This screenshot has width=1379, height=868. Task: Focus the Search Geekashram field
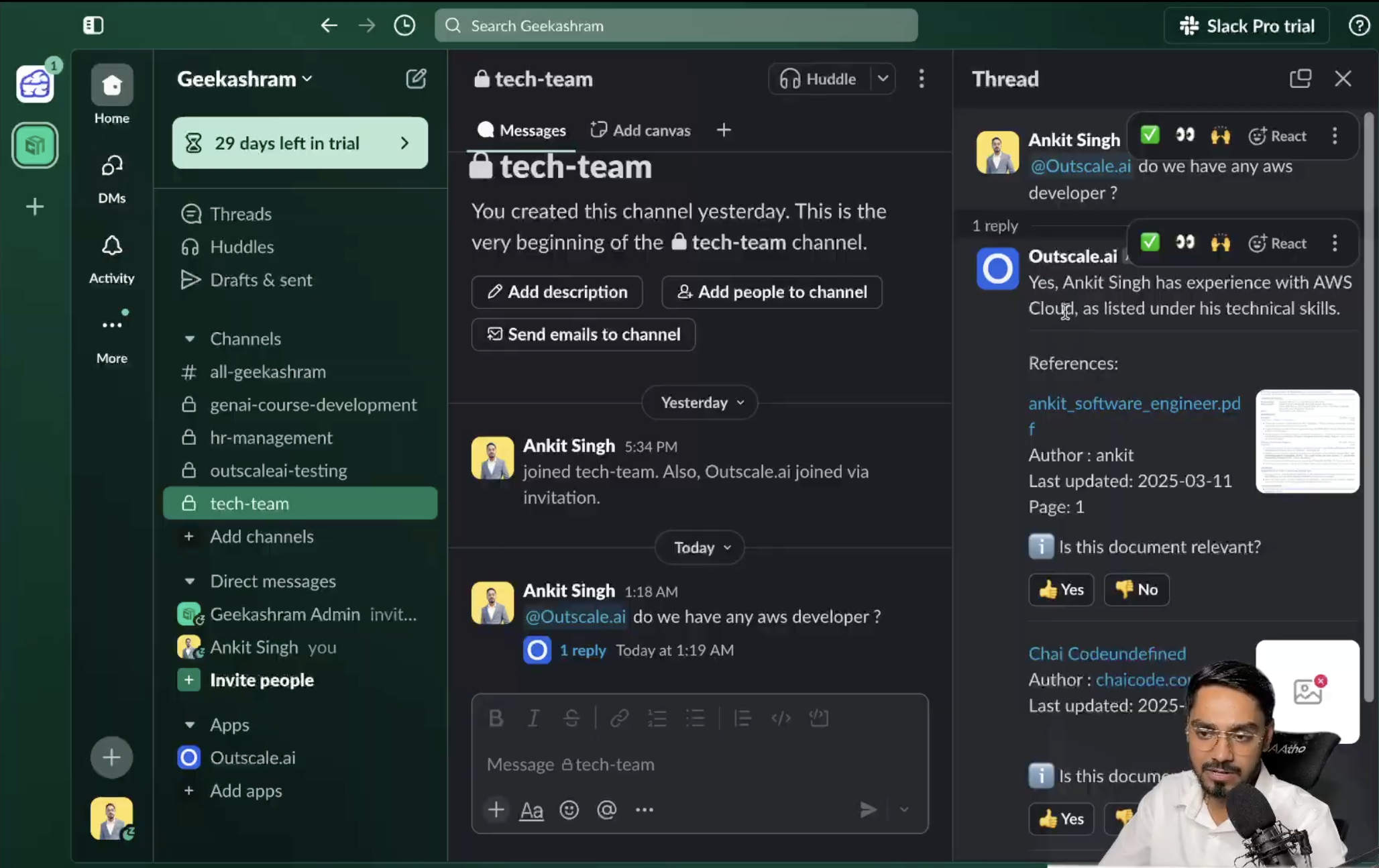[x=676, y=25]
